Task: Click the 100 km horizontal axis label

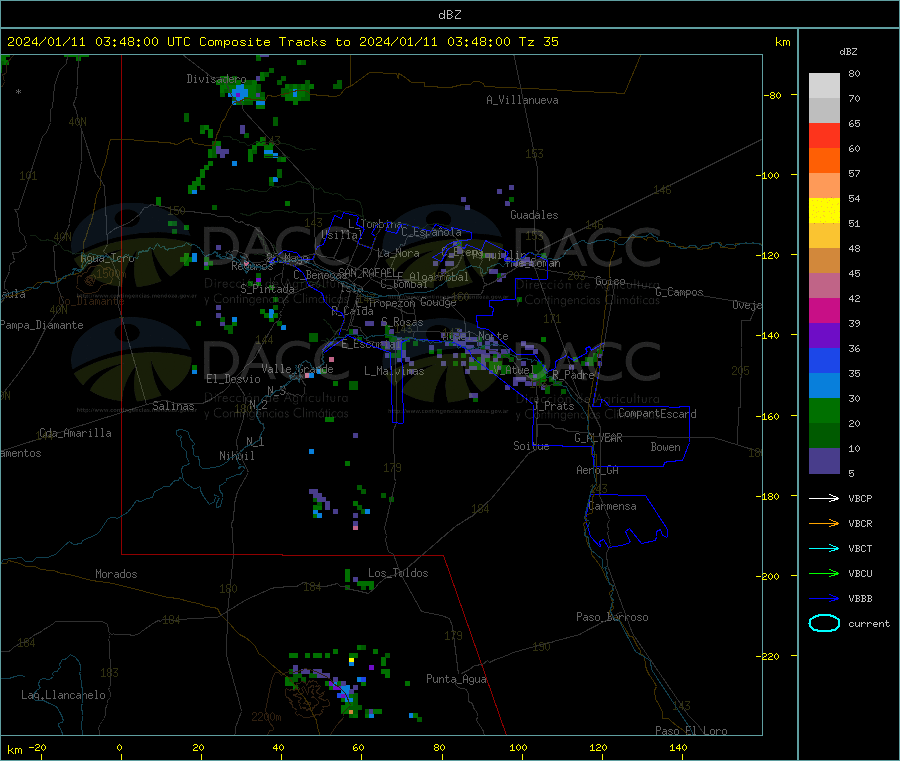Action: pyautogui.click(x=518, y=747)
